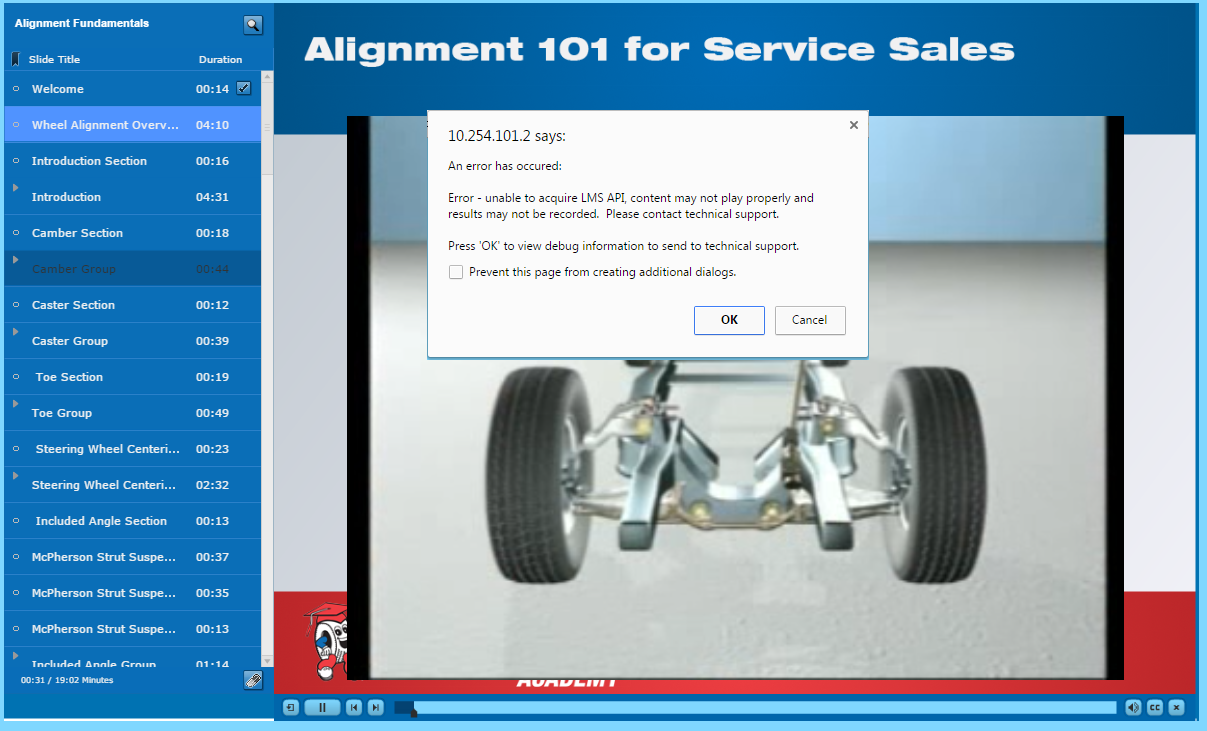Toggle closed captions with CC button
This screenshot has width=1207, height=731.
click(x=1155, y=708)
